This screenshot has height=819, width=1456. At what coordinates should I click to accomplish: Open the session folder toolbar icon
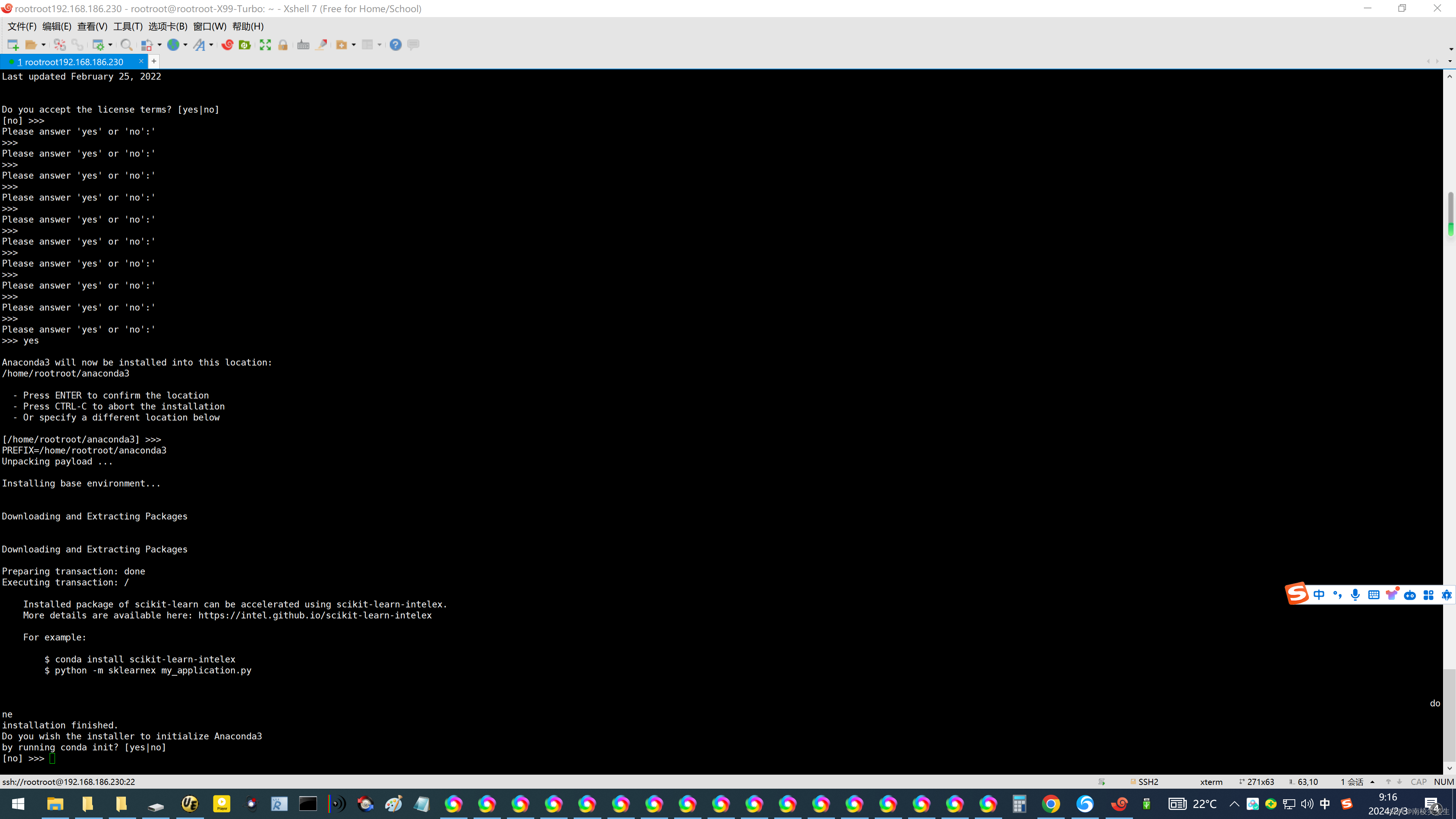(30, 45)
